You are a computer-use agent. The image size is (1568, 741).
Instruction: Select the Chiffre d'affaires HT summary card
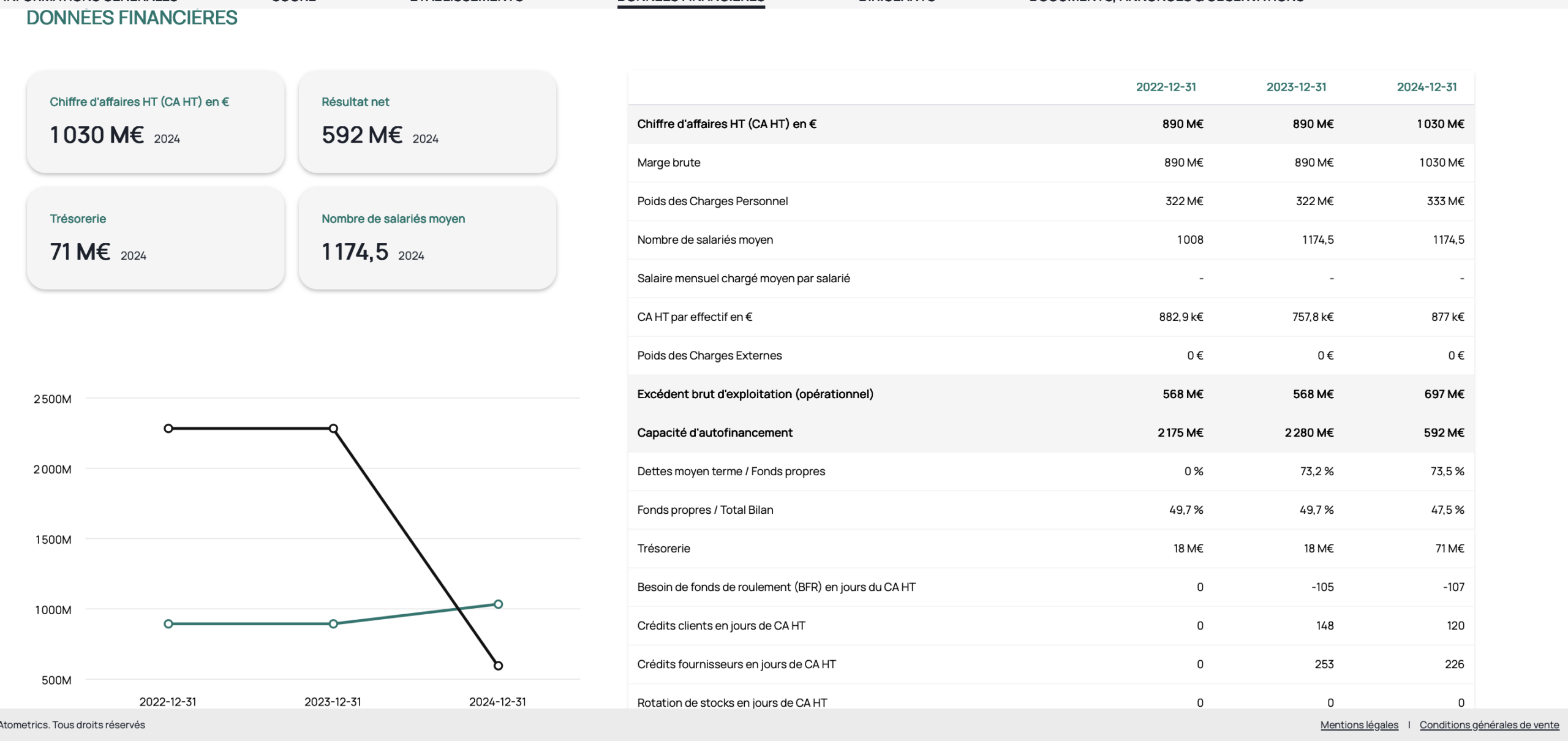coord(156,121)
